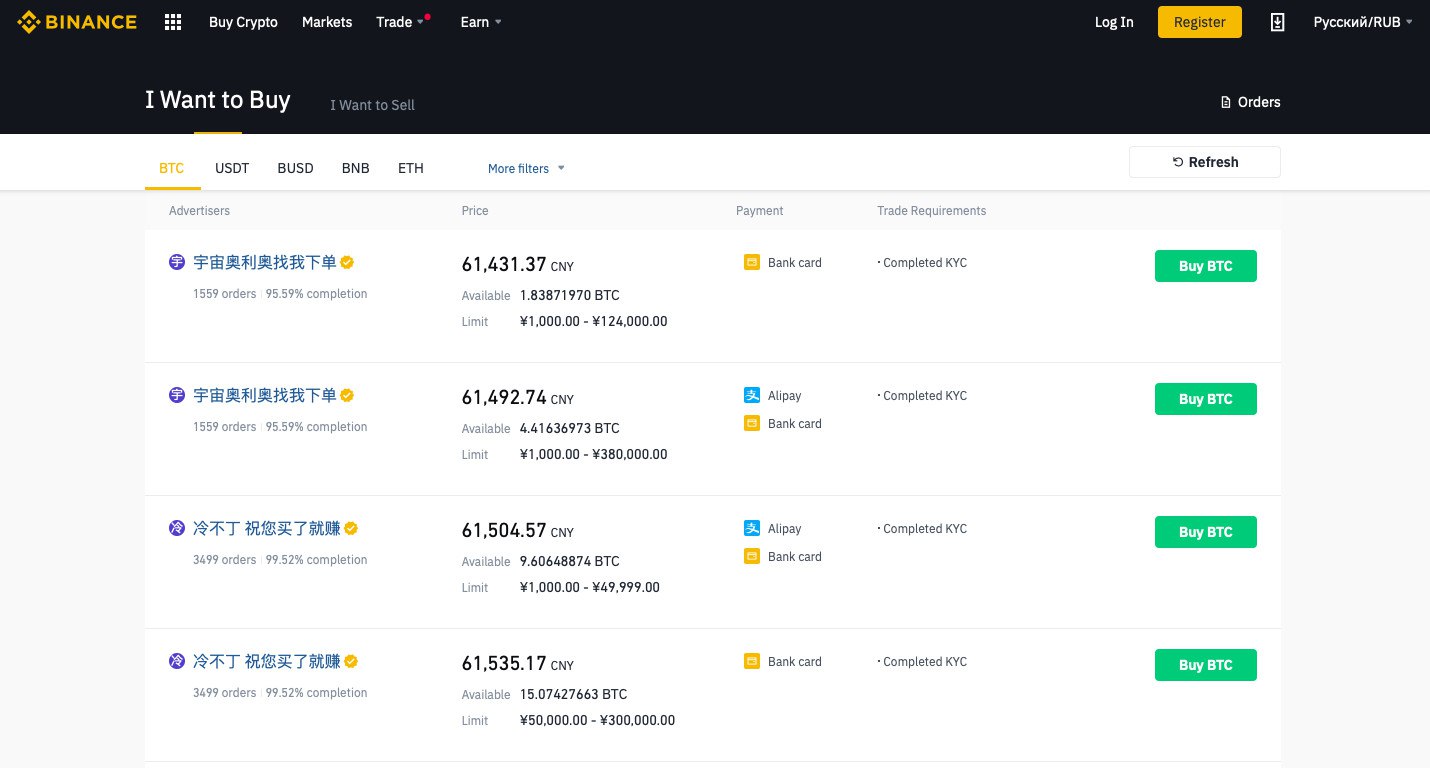Open advertiser 宇宙奥利奥找我下单 in the 61,492.74 row

tap(265, 395)
